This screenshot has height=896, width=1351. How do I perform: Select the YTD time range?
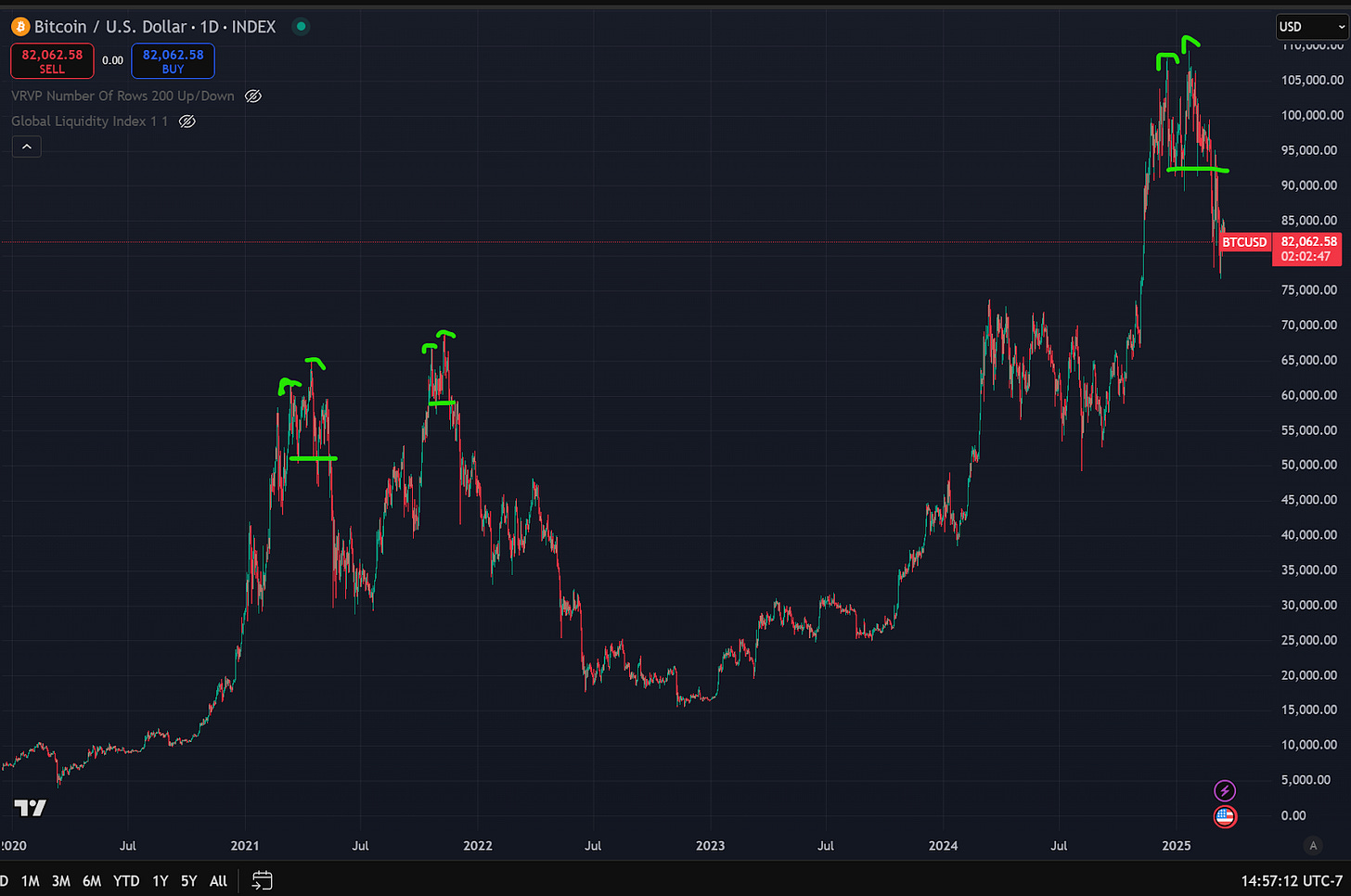click(x=126, y=881)
